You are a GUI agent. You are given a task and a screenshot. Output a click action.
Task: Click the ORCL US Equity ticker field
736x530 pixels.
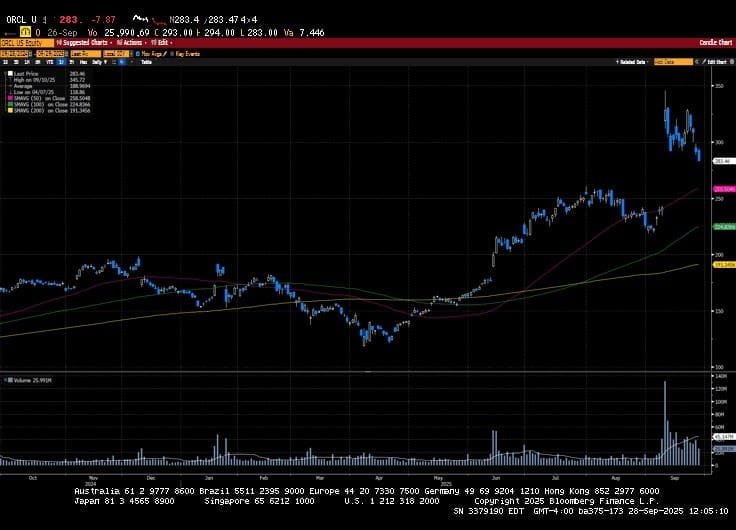25,43
